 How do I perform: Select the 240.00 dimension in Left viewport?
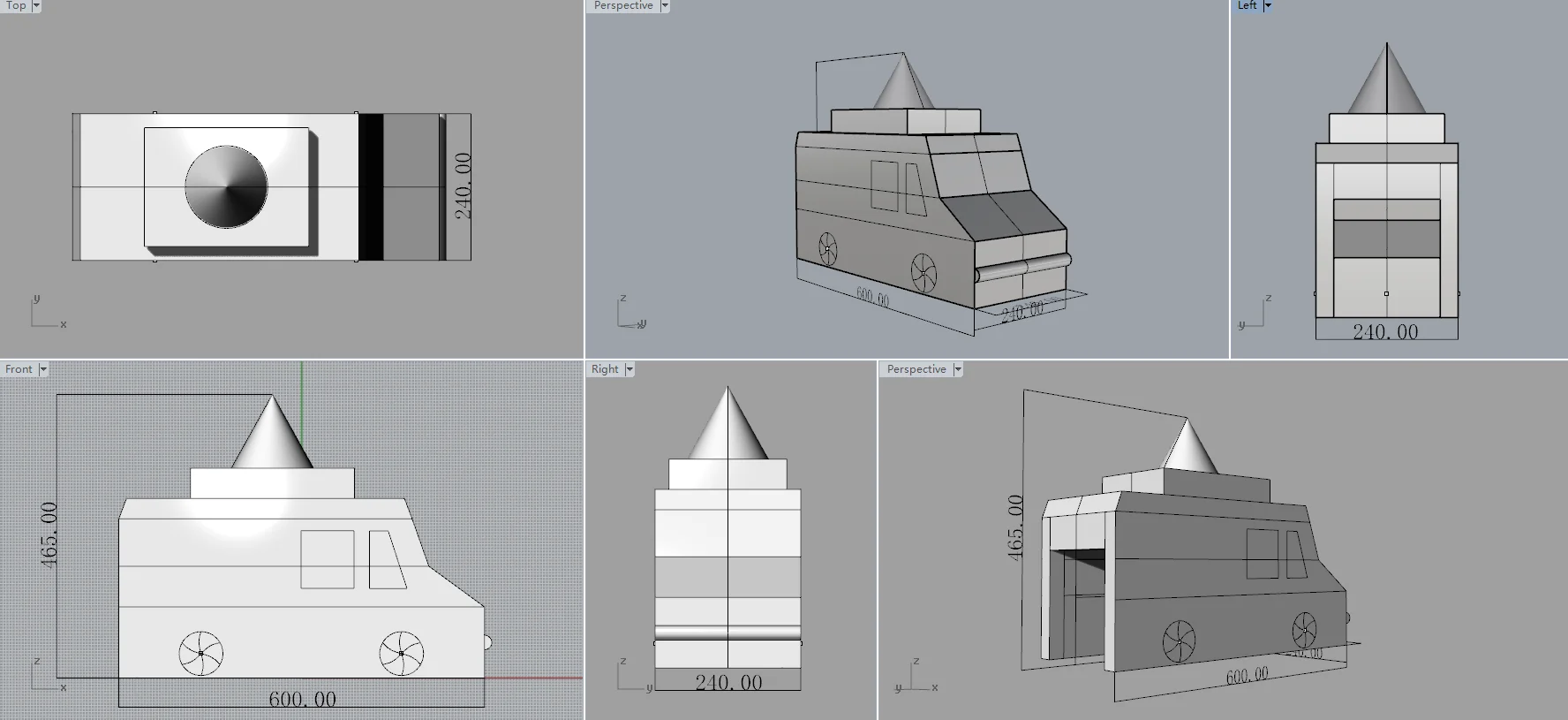[1385, 332]
